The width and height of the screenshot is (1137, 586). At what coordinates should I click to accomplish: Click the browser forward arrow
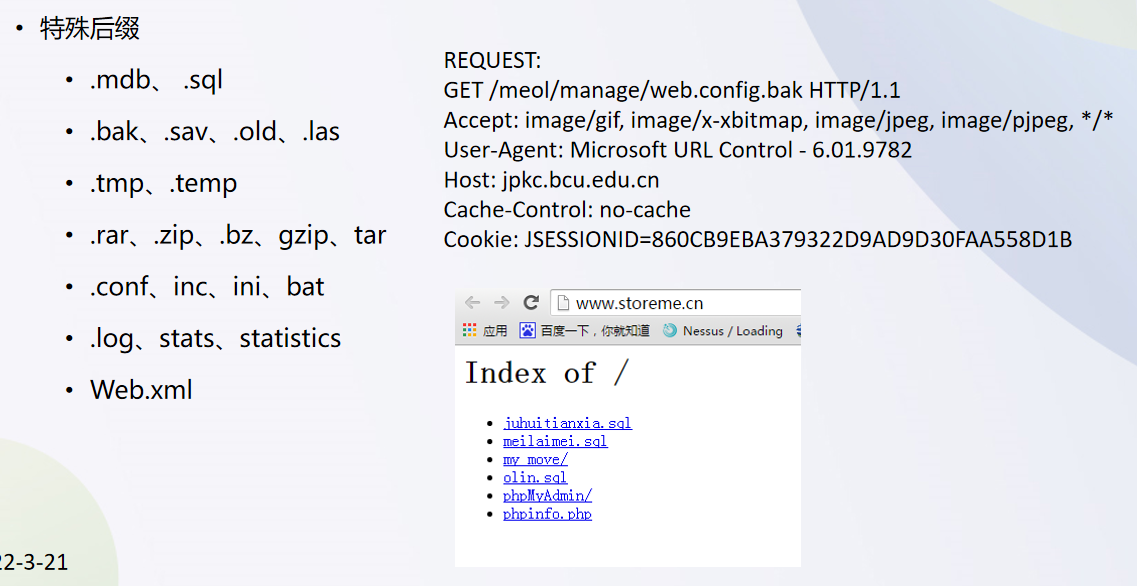tap(501, 302)
